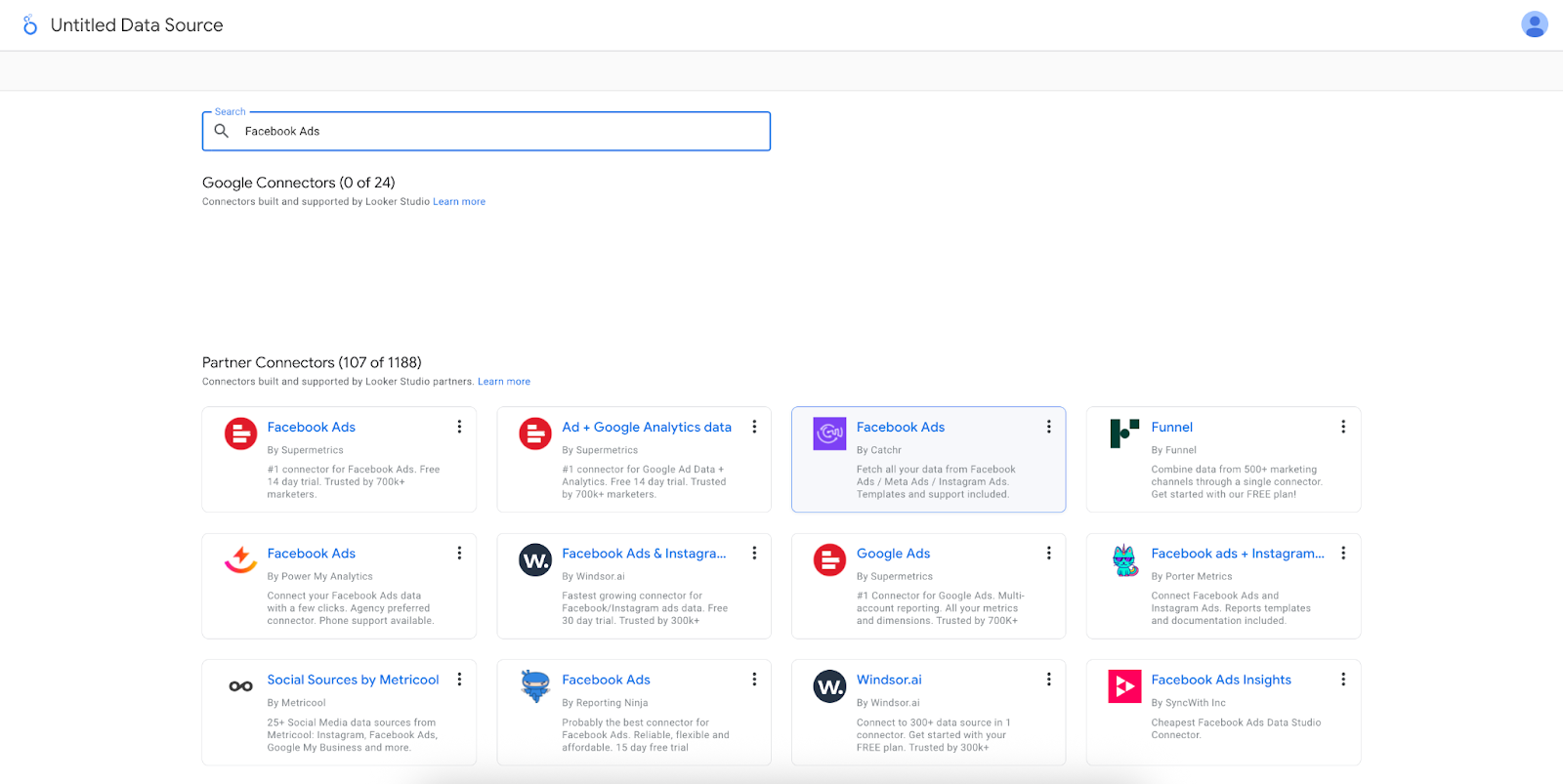Click the Facebook Ads search input field
Screen dimensions: 1563x784
point(486,131)
